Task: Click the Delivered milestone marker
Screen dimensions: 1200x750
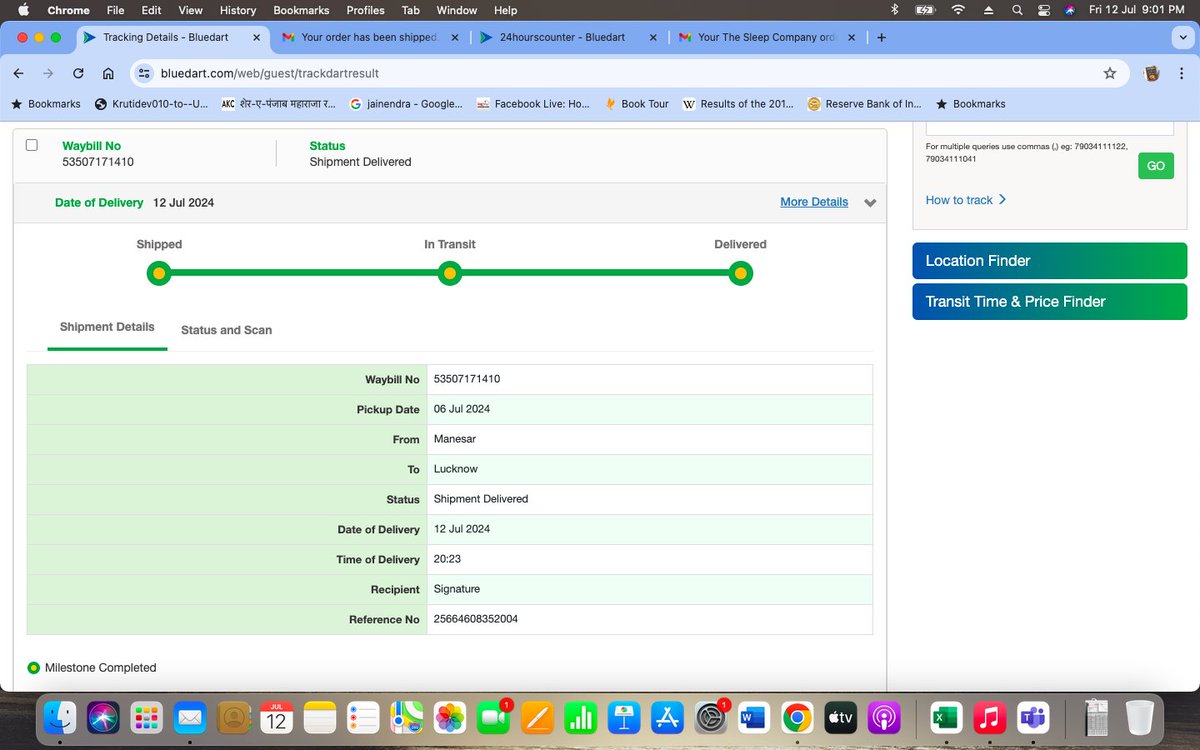Action: pyautogui.click(x=740, y=273)
